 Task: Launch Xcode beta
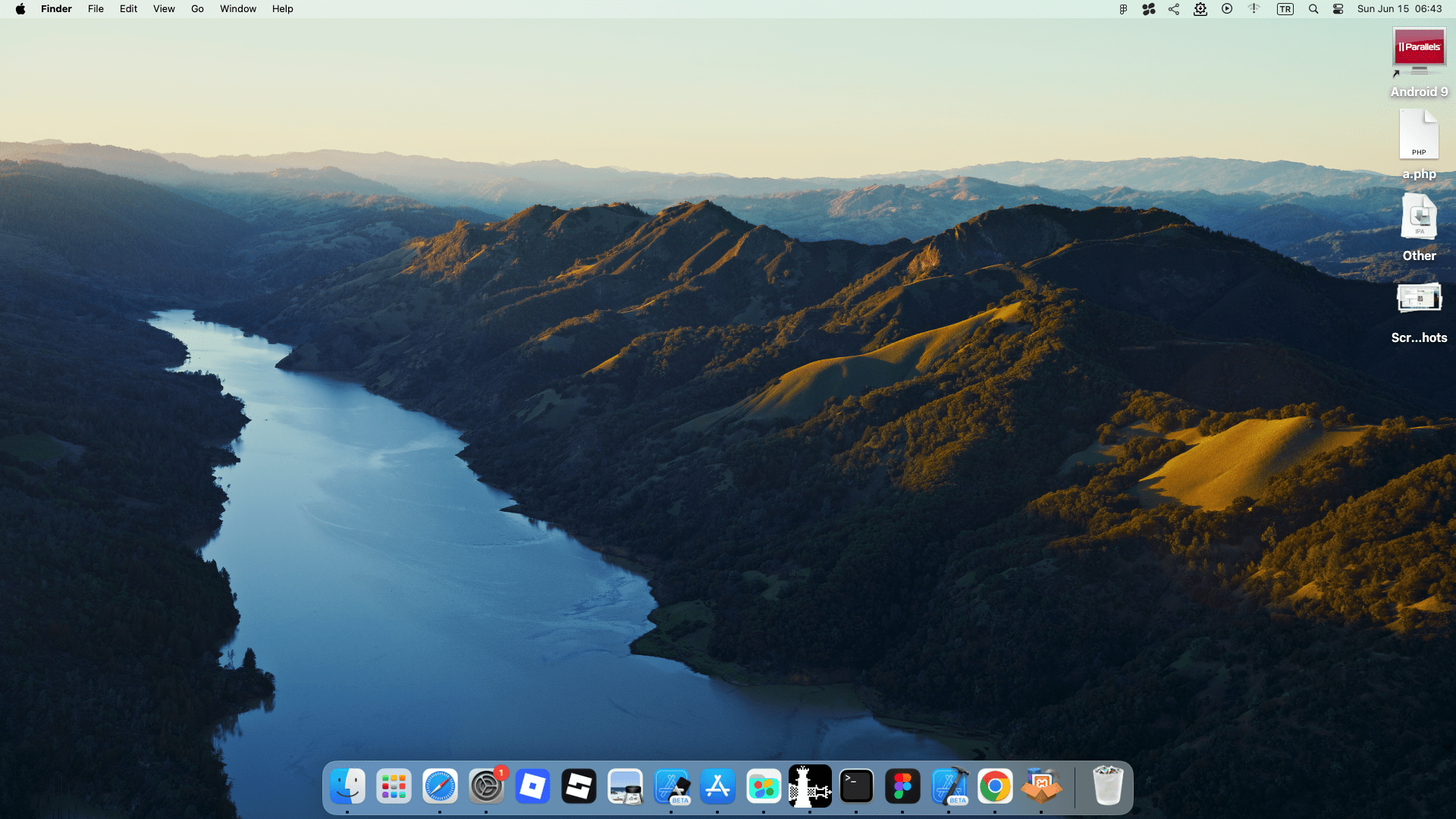point(949,786)
